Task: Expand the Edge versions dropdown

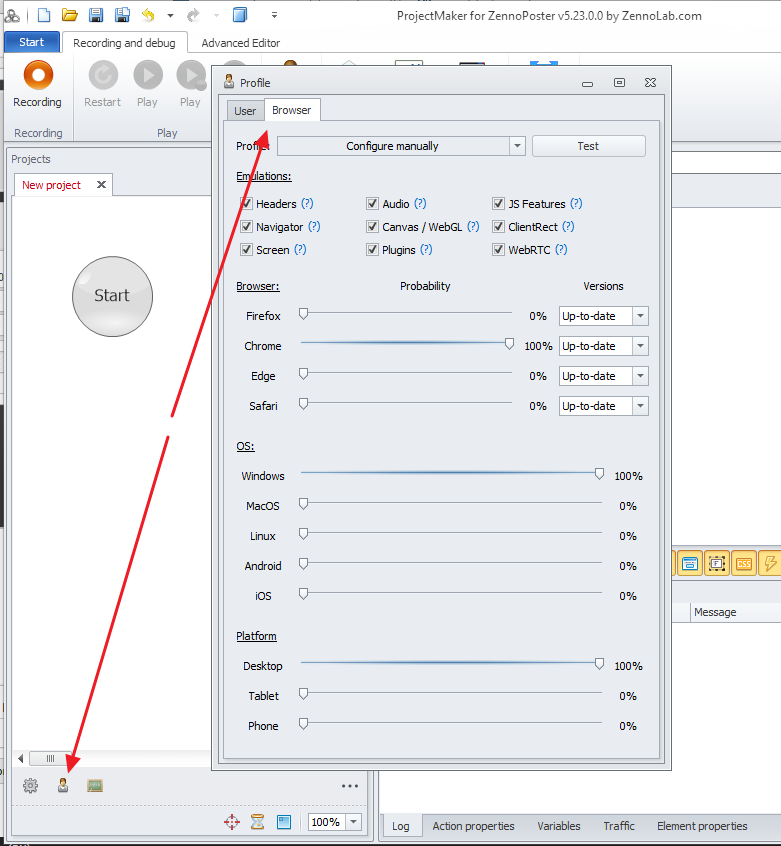Action: point(640,376)
